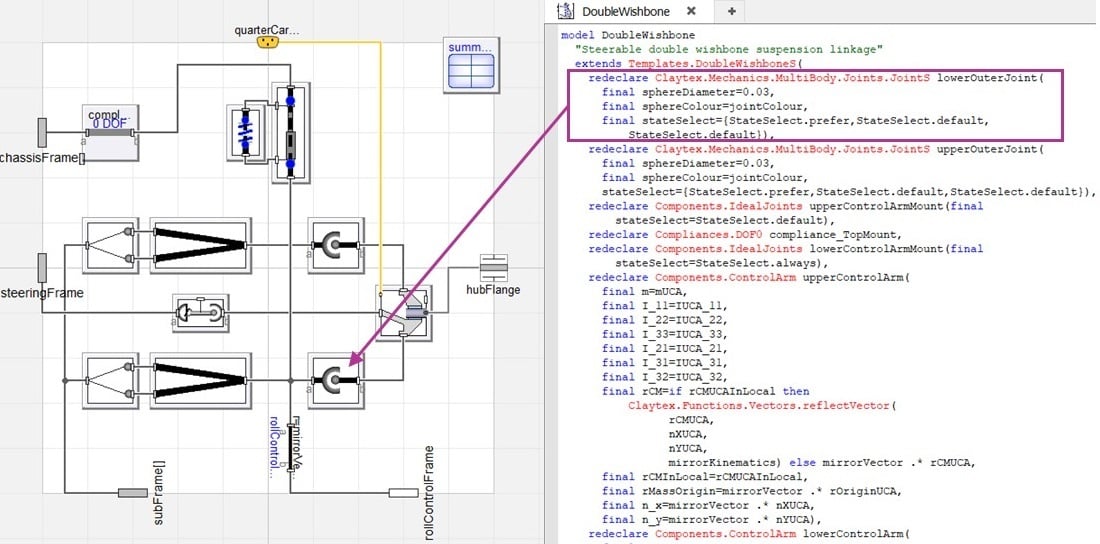Click the quarterCar yellow bus connector
The image size is (1100, 544).
click(267, 42)
